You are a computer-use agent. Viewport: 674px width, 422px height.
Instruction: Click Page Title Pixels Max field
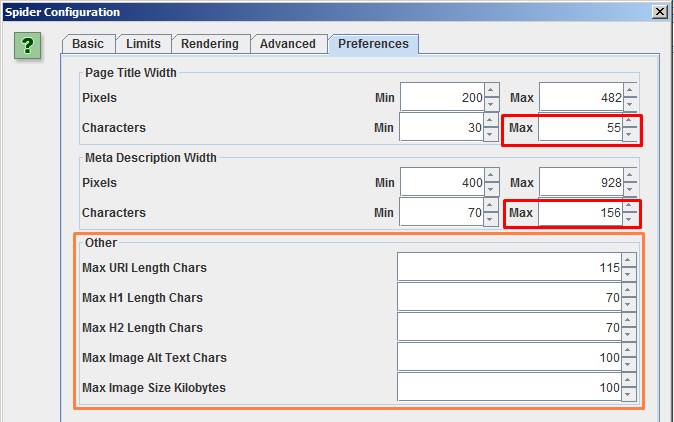[582, 97]
